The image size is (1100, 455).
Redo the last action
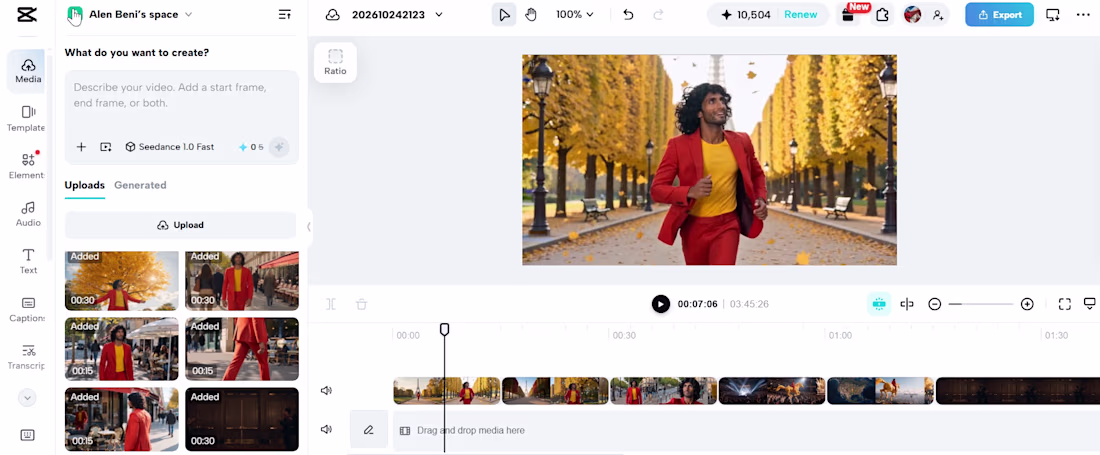coord(658,15)
